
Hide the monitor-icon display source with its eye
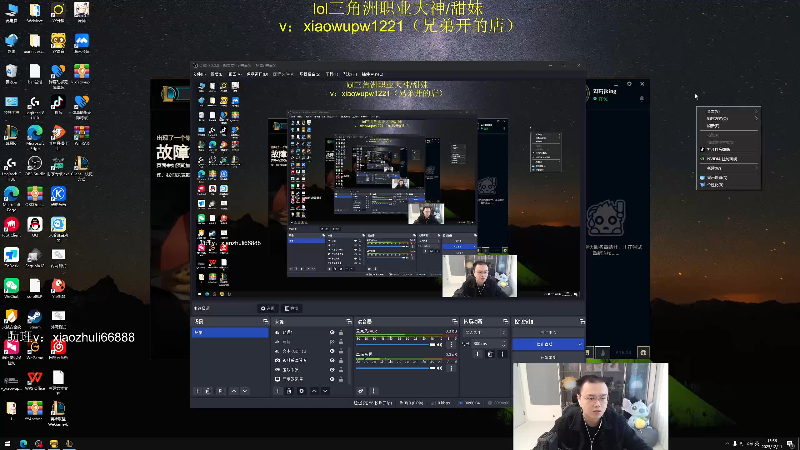[332, 379]
